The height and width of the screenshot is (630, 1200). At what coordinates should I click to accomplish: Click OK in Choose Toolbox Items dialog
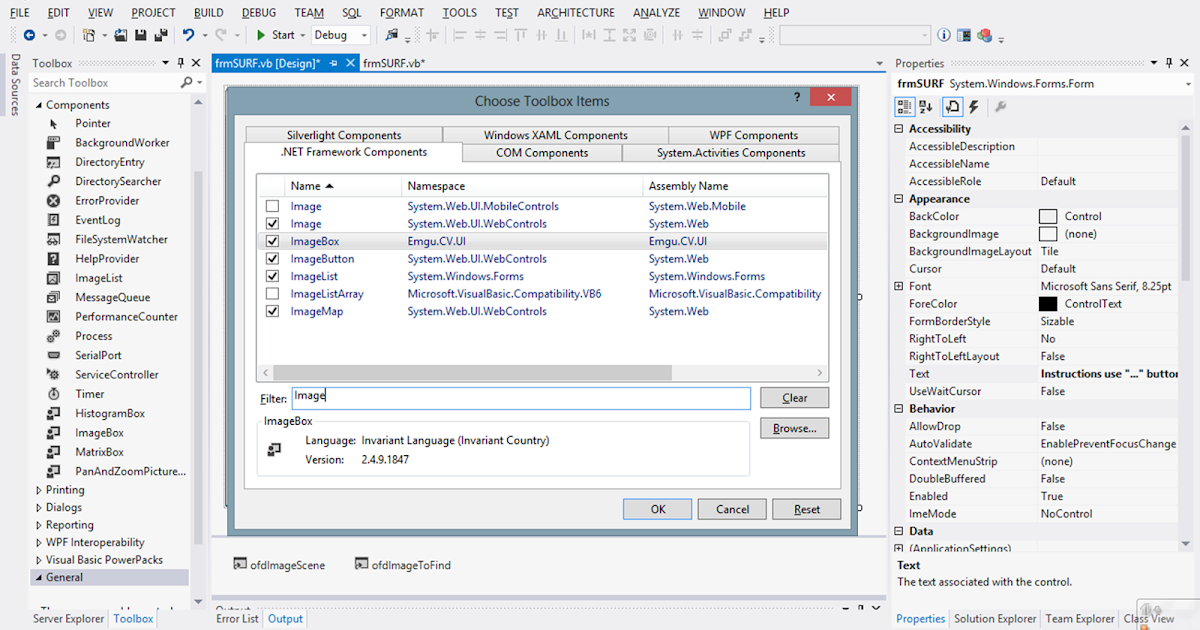tap(657, 509)
